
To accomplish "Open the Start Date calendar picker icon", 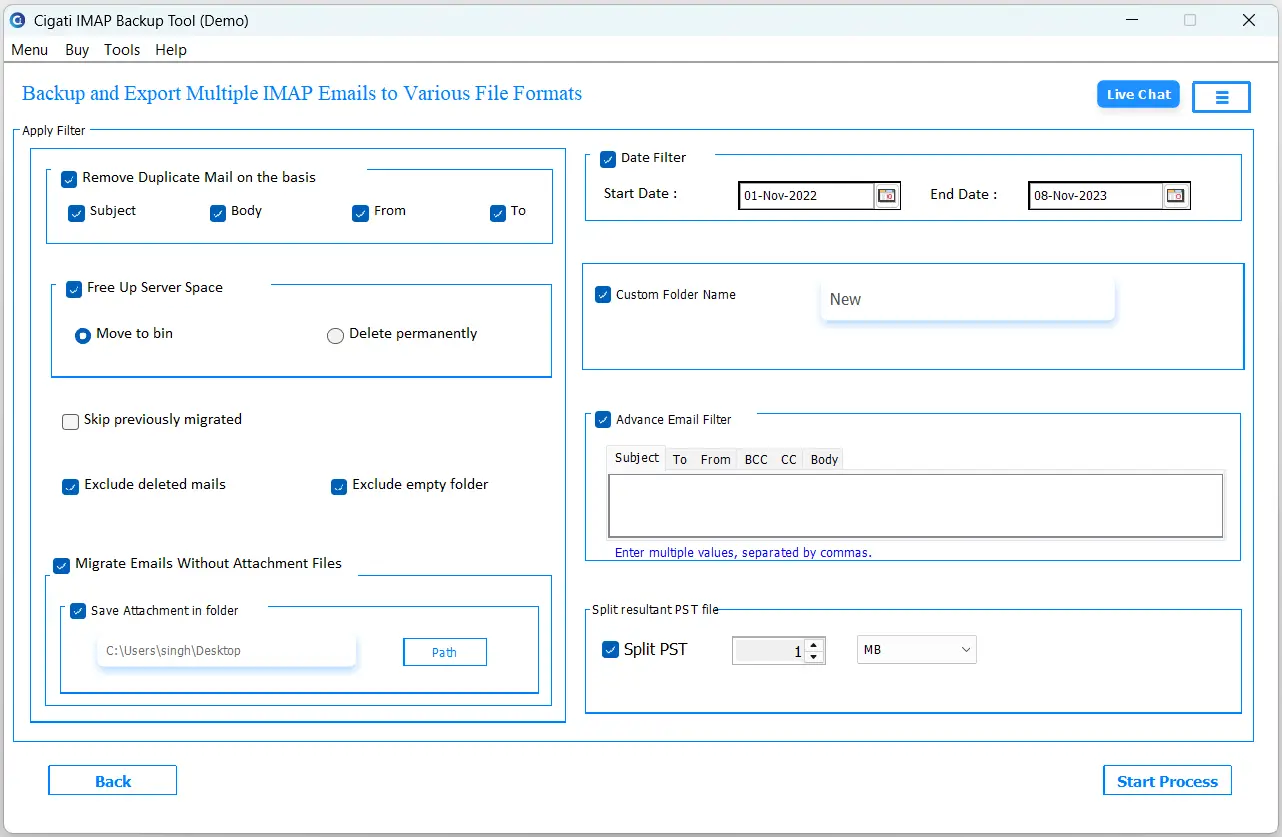I will 887,196.
